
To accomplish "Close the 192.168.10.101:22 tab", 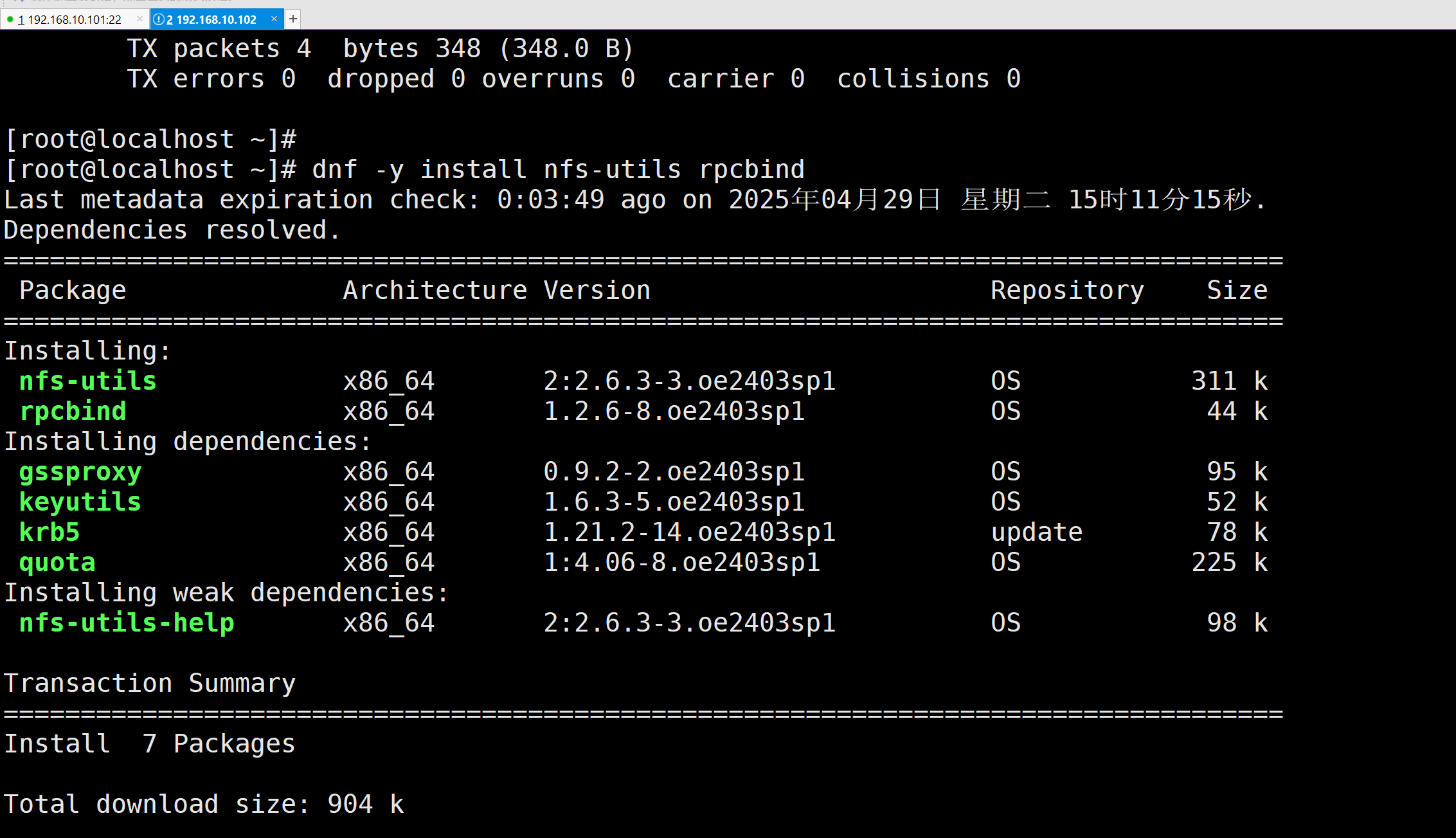I will pos(139,19).
